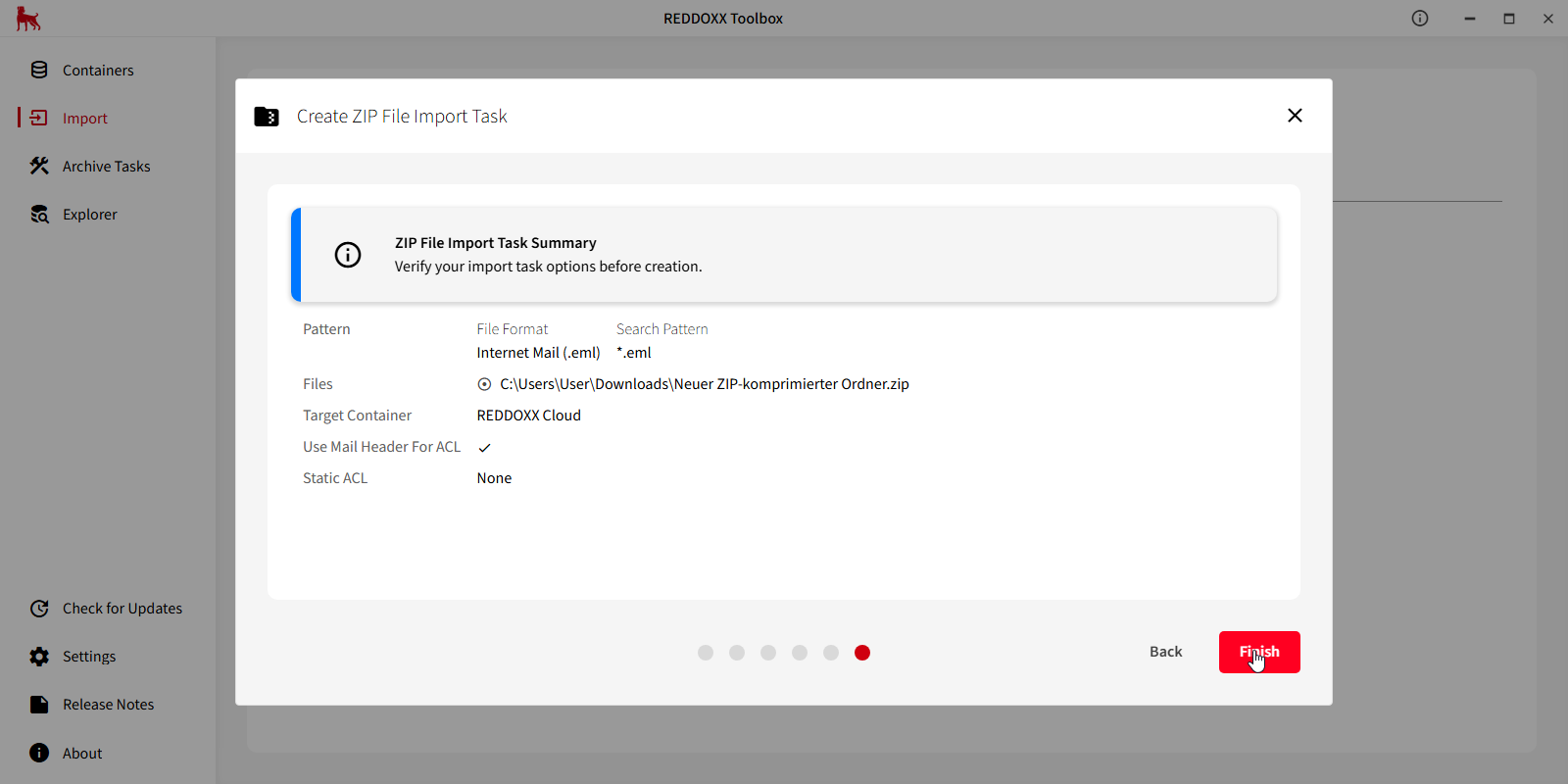Jump to the fourth wizard step dot

click(x=800, y=653)
